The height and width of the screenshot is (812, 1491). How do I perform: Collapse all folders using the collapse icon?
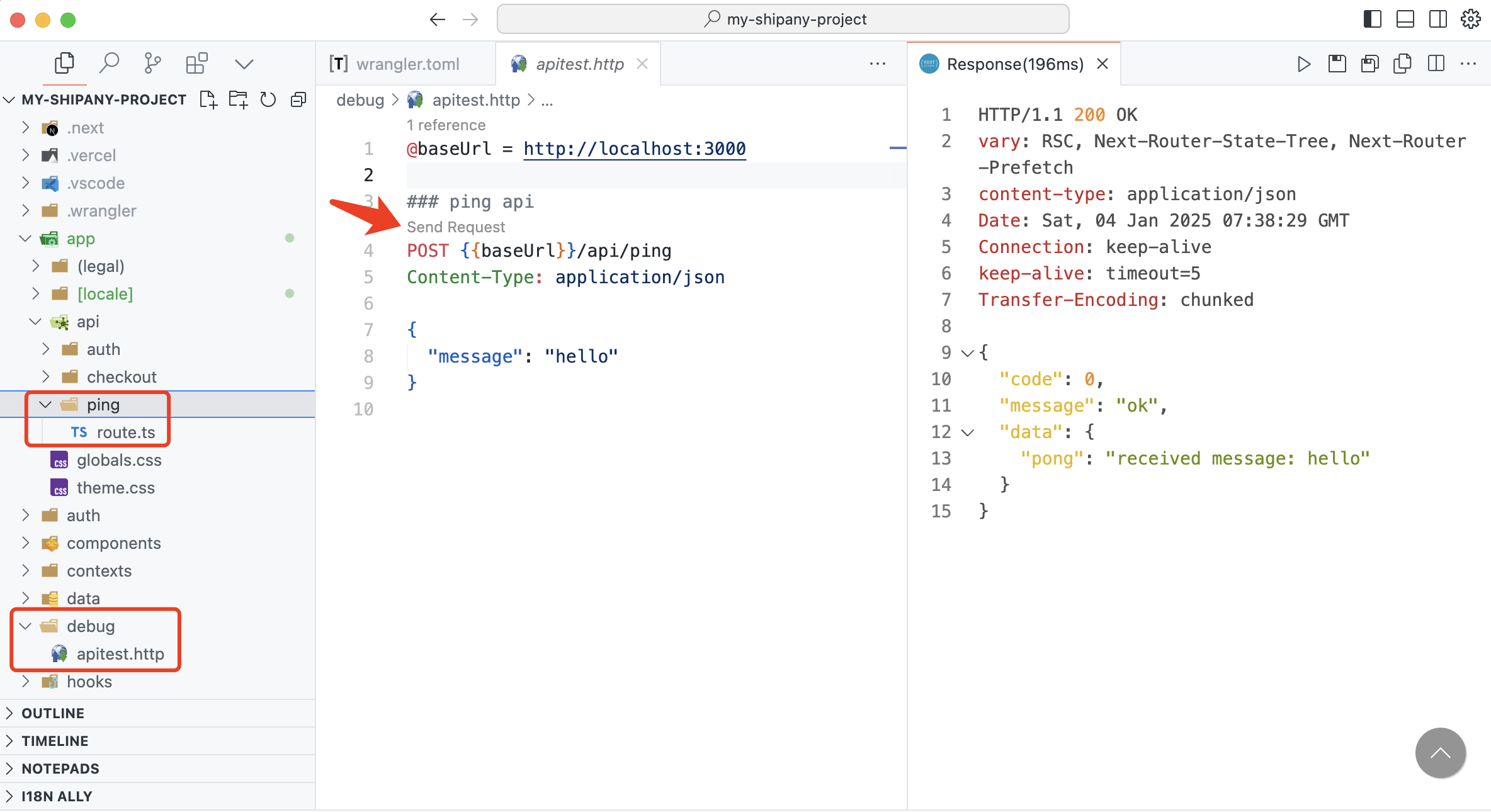[x=298, y=99]
